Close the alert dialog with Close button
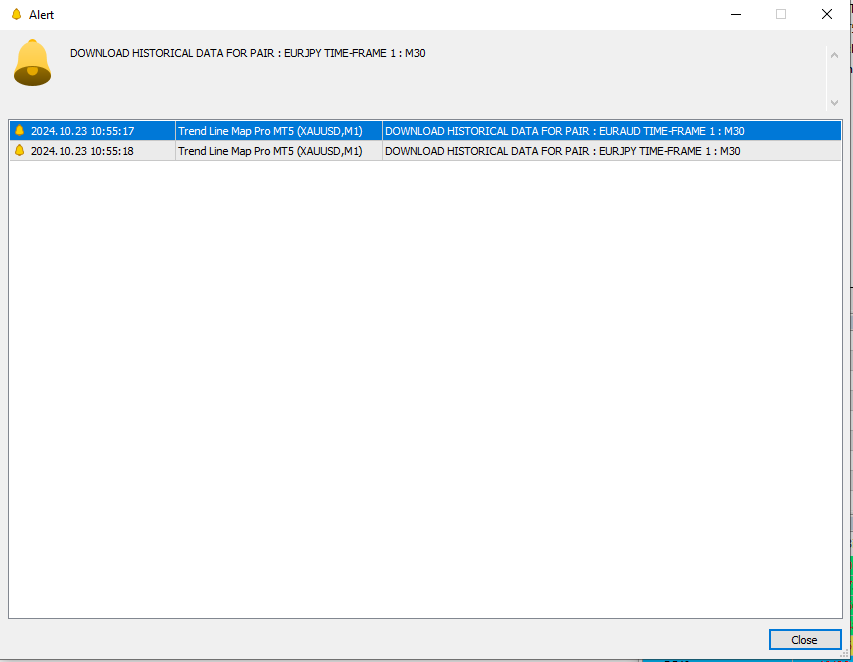Image resolution: width=853 pixels, height=662 pixels. 805,640
